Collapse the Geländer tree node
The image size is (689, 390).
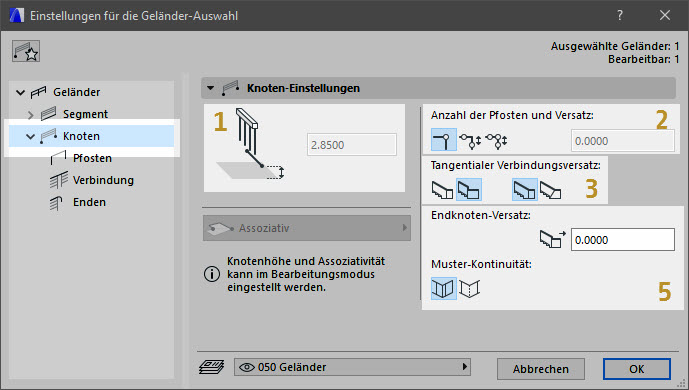pos(20,92)
